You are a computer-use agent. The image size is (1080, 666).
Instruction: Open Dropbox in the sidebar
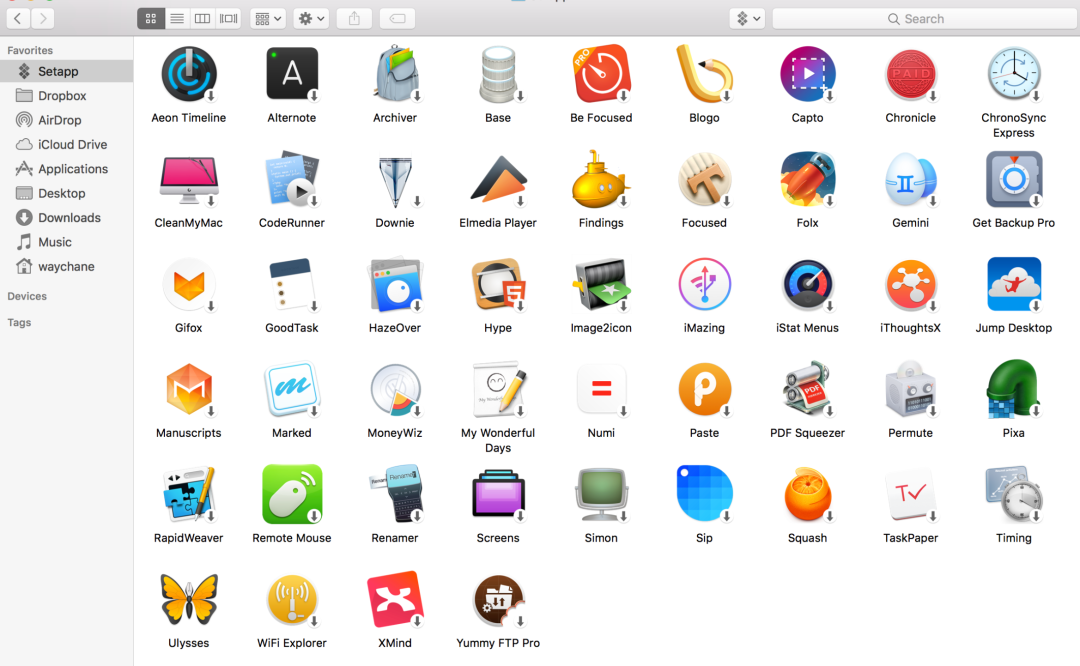point(66,96)
